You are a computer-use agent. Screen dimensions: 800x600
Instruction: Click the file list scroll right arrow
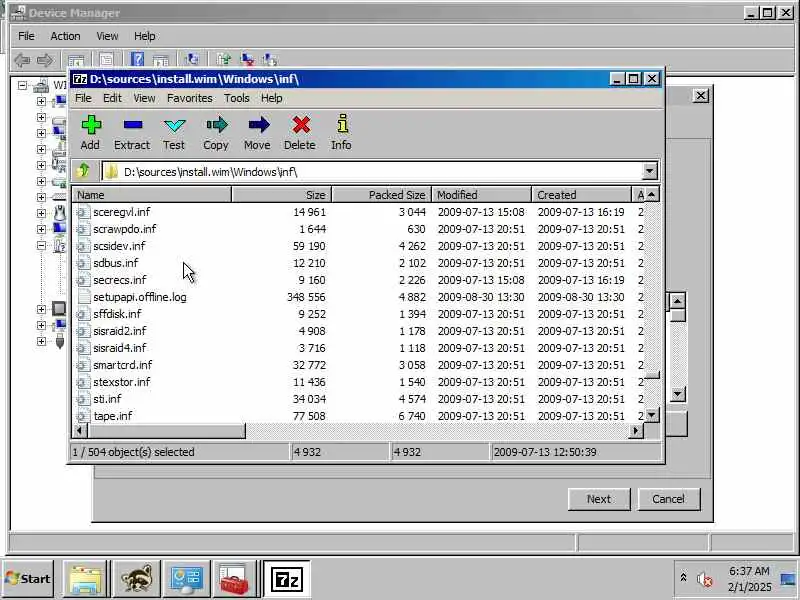point(636,431)
